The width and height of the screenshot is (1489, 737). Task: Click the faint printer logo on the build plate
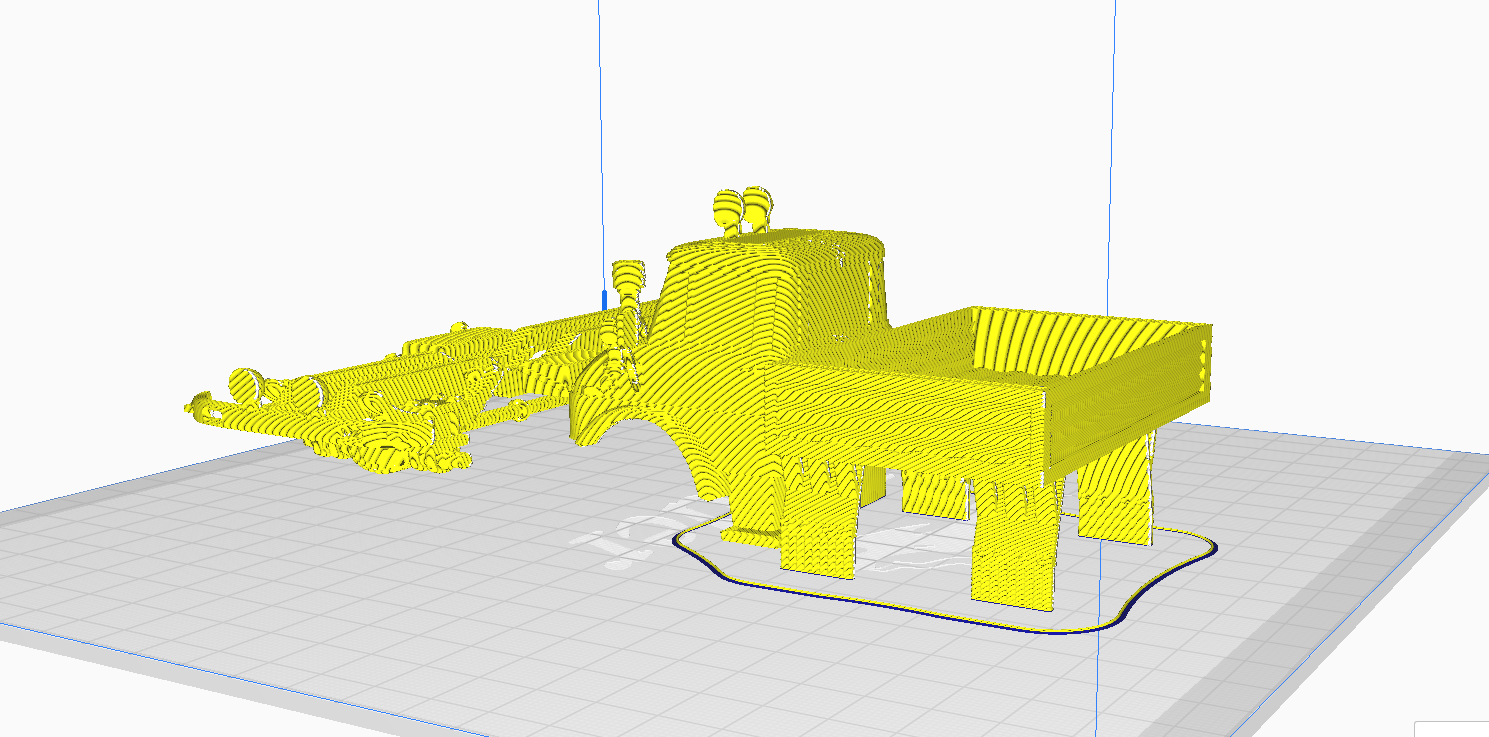(x=620, y=543)
